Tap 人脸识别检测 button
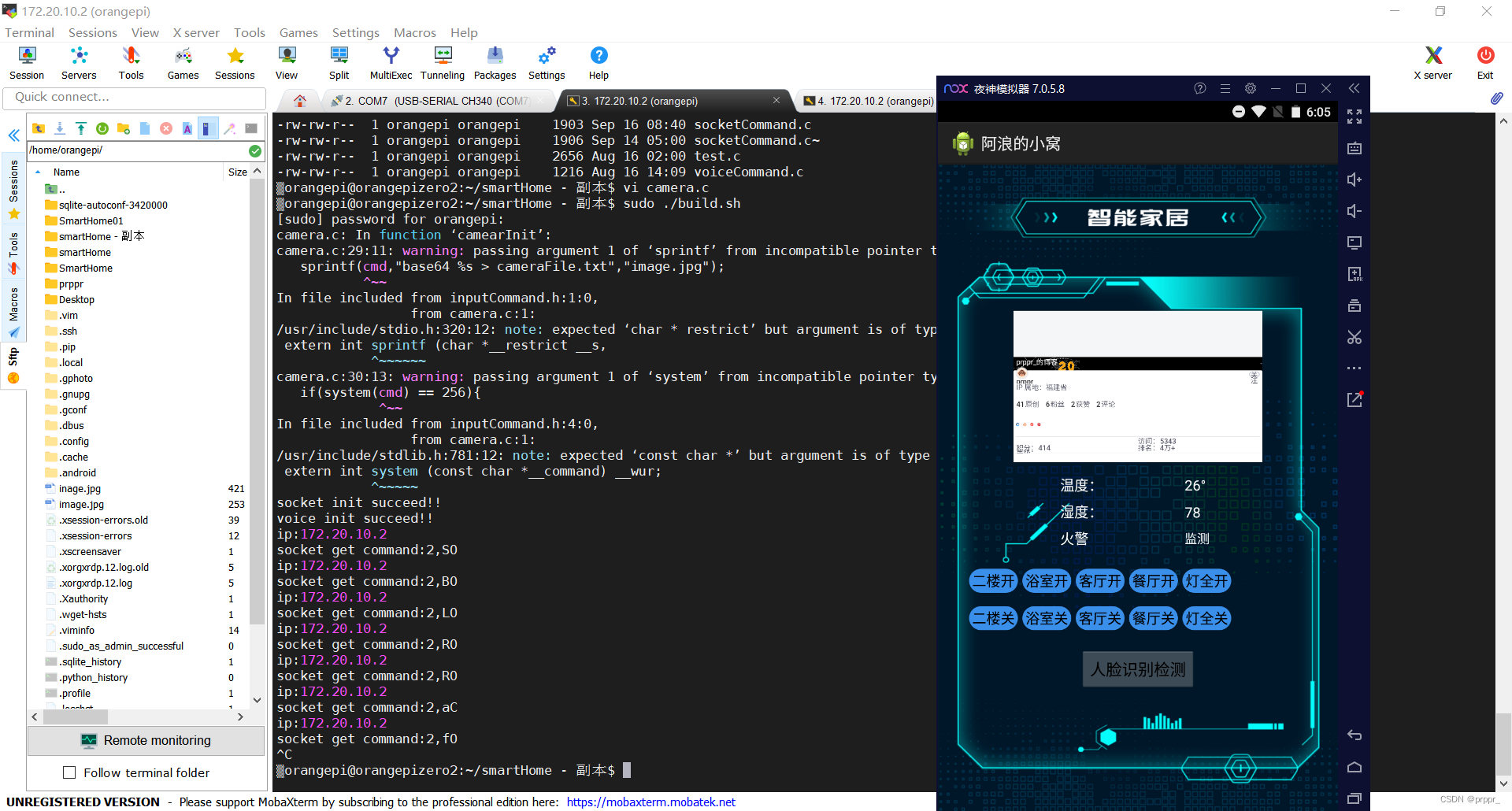The image size is (1512, 811). click(x=1138, y=669)
